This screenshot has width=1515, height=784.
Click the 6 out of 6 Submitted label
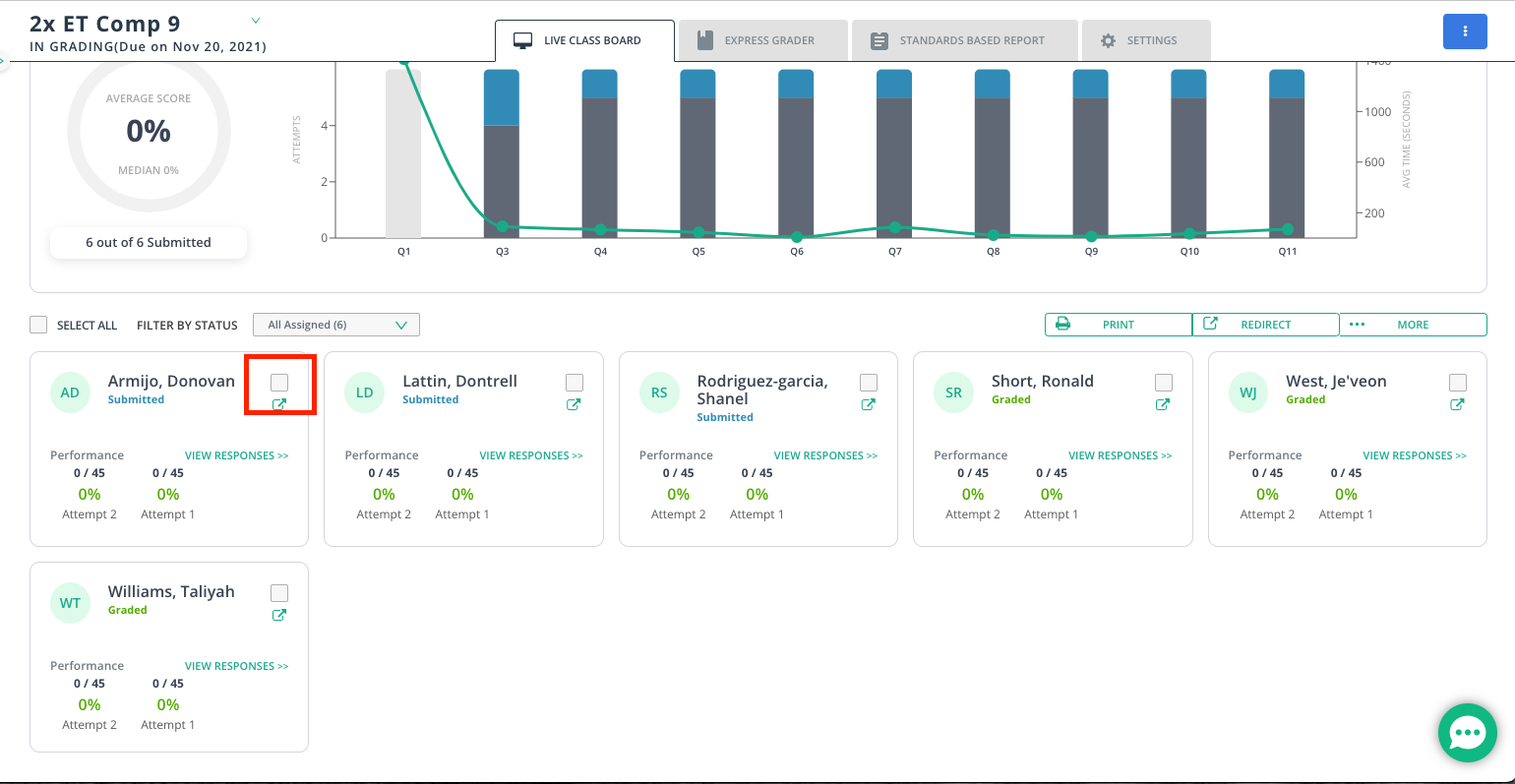click(x=149, y=243)
